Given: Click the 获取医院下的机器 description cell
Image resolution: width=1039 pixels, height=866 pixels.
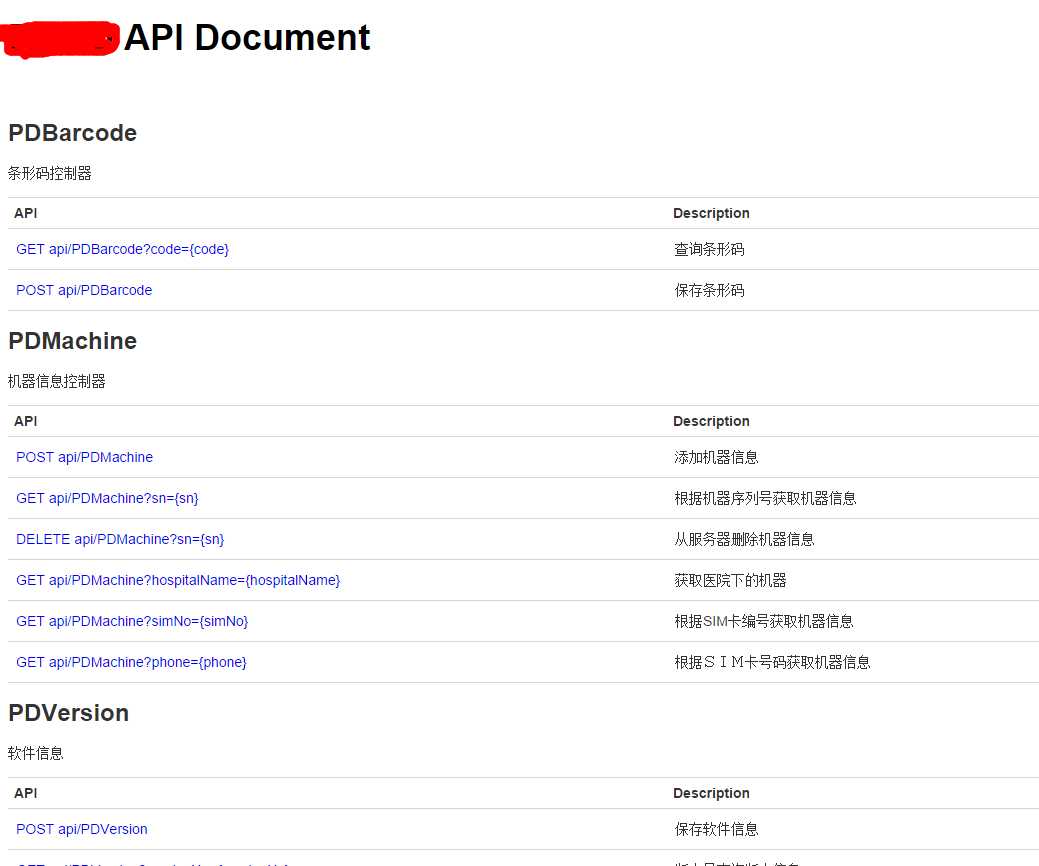Looking at the screenshot, I should (x=730, y=580).
